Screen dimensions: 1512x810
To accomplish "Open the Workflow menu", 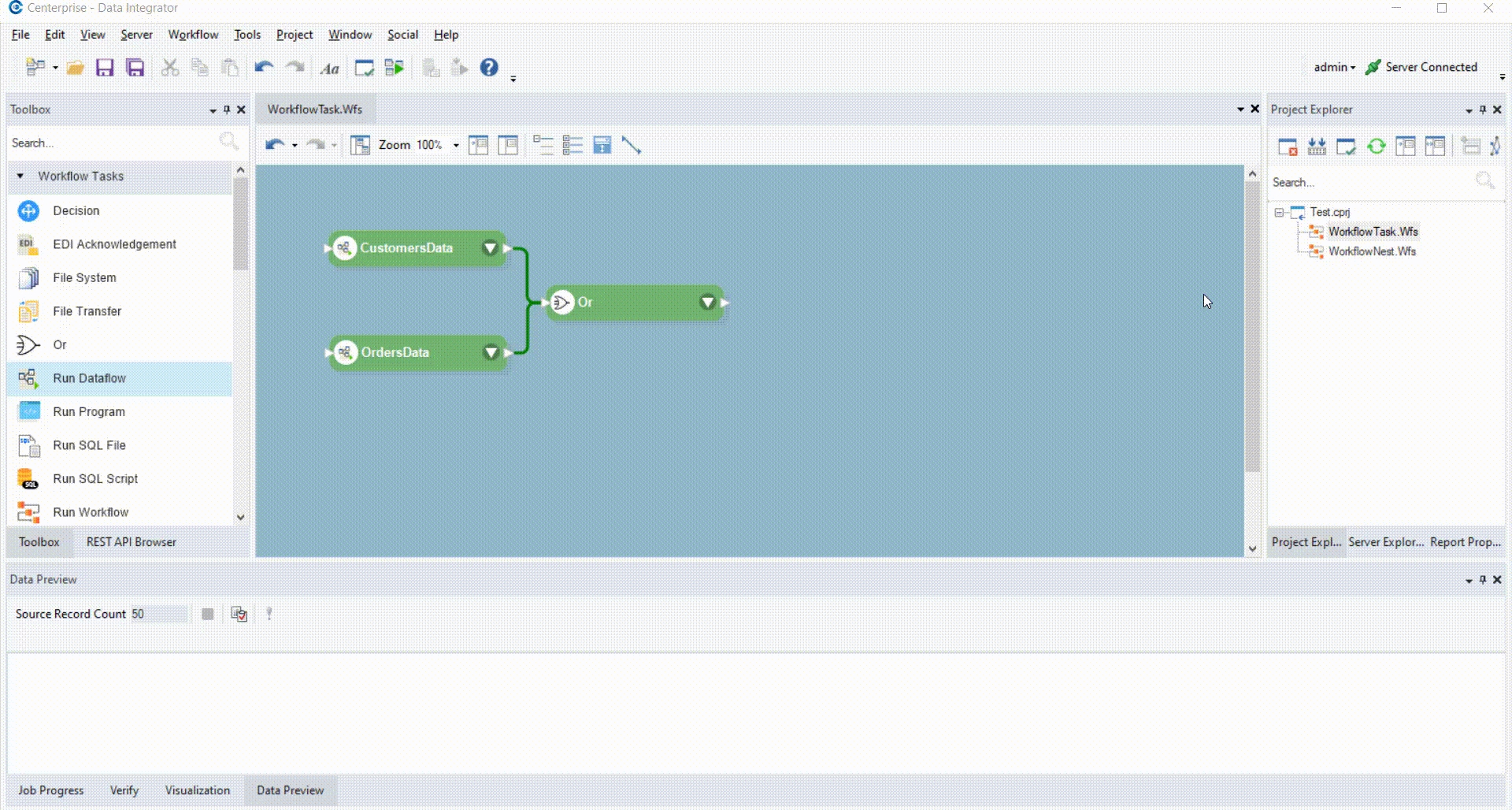I will [x=193, y=35].
